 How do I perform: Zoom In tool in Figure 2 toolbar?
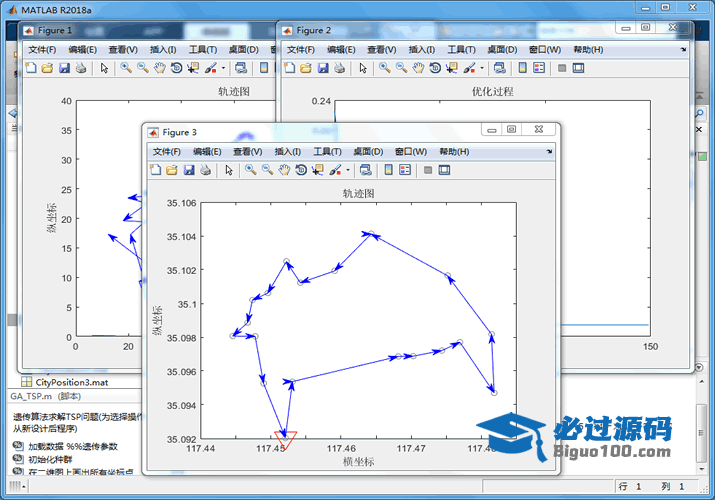(384, 68)
